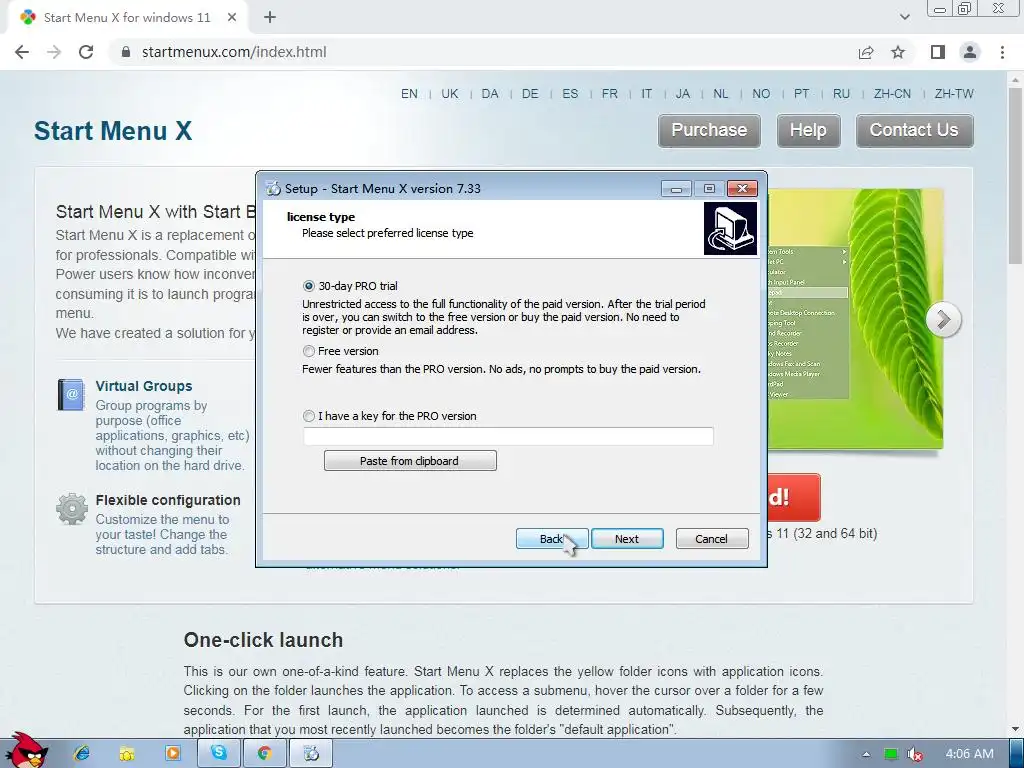Click the Angry Birds start button

tap(26, 751)
